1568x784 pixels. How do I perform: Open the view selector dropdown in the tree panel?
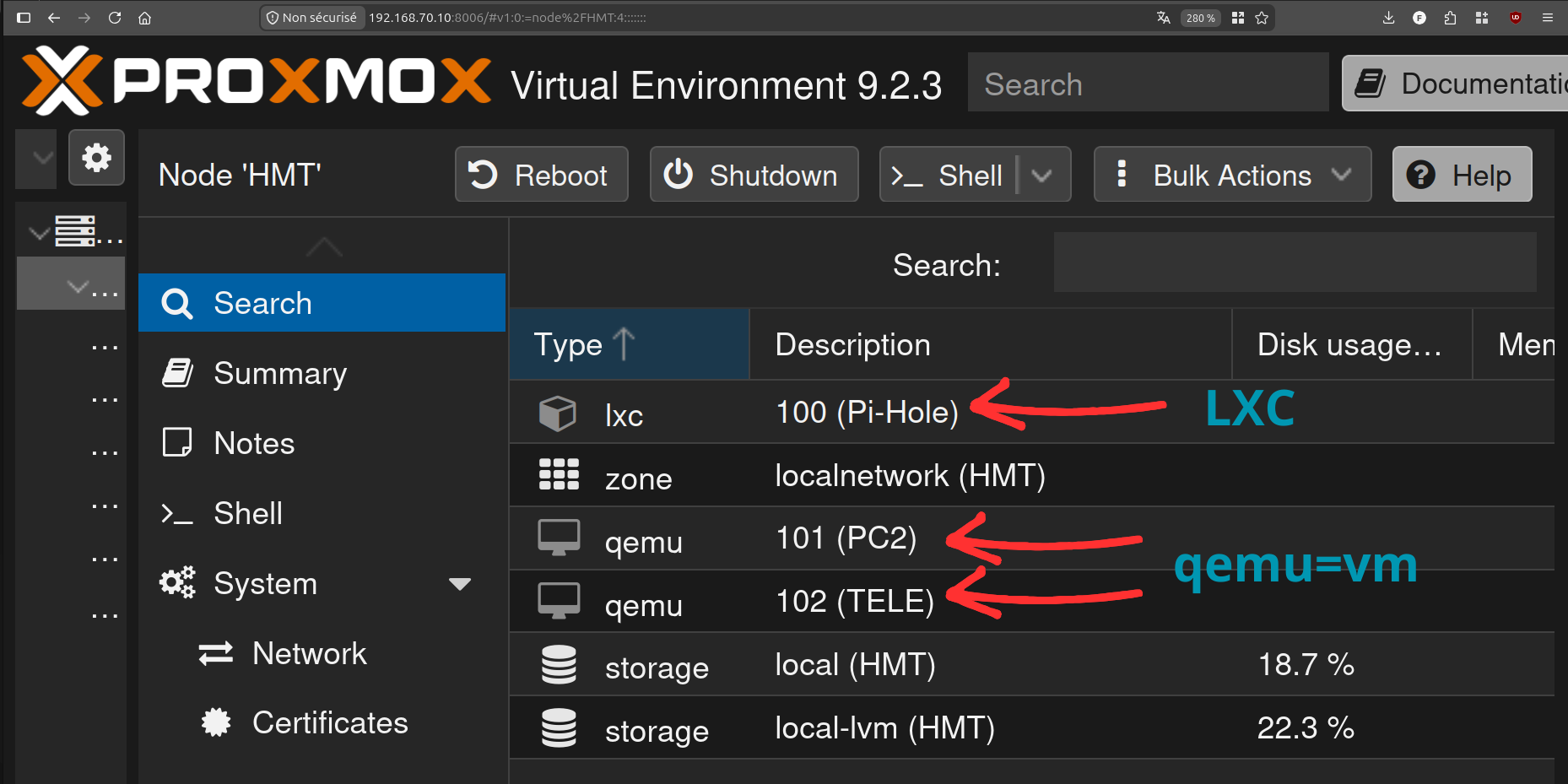(x=36, y=159)
